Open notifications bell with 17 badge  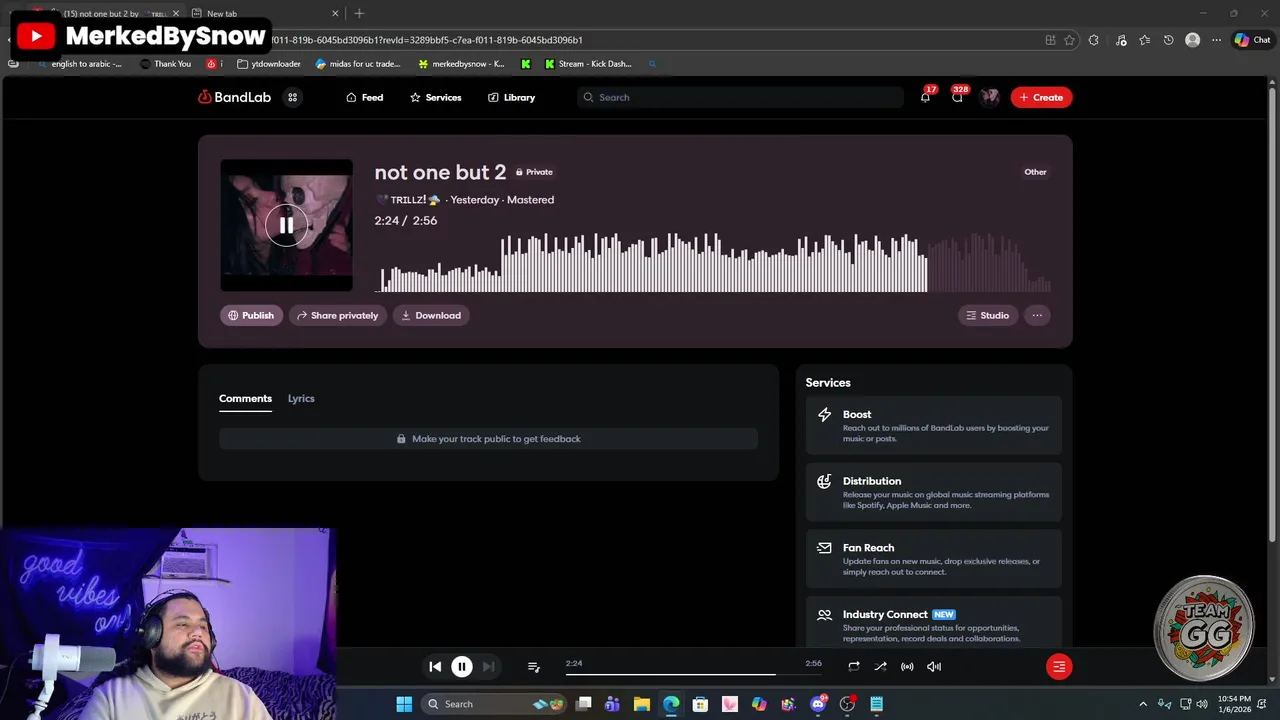(x=926, y=97)
